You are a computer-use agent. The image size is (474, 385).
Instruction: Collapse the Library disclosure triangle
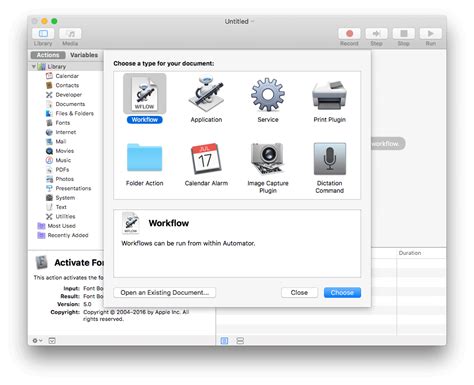[34, 66]
